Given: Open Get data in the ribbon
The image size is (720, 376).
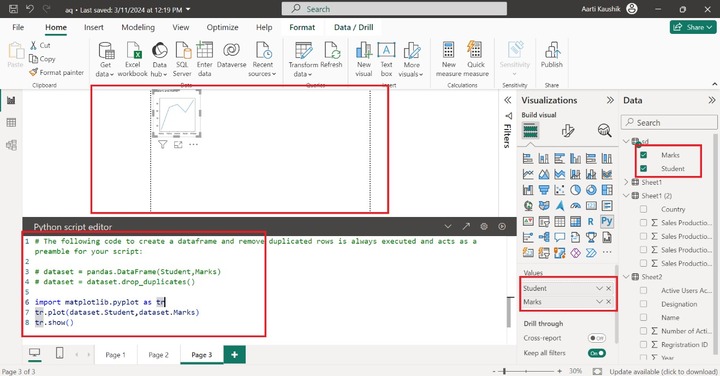Looking at the screenshot, I should coord(106,59).
